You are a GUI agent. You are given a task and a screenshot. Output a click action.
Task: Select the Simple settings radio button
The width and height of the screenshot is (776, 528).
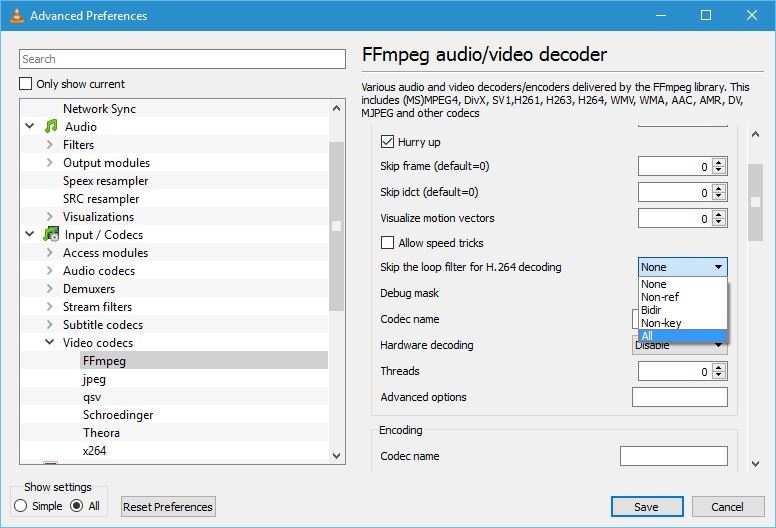[x=21, y=506]
